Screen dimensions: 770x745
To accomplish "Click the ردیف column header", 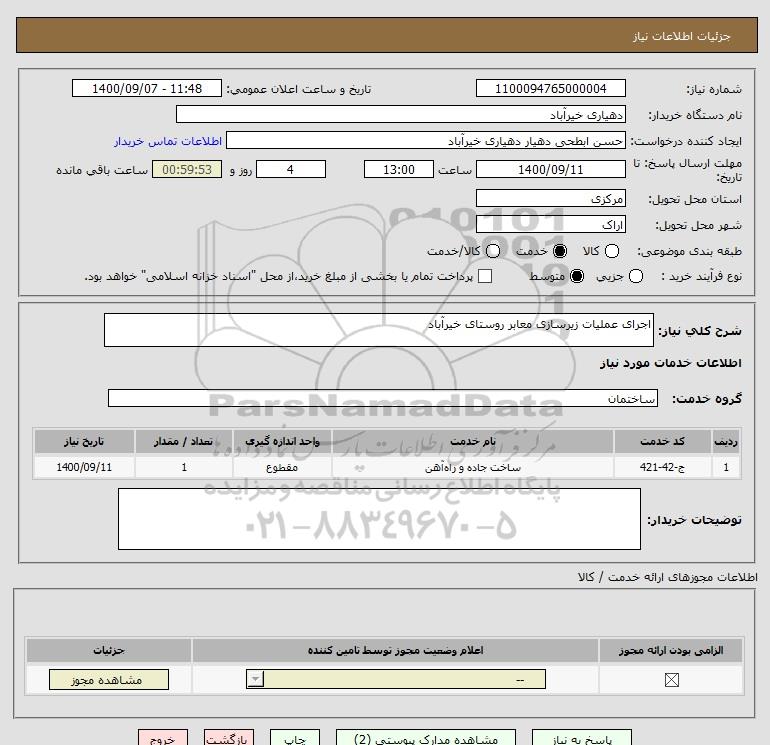I will click(x=726, y=441).
